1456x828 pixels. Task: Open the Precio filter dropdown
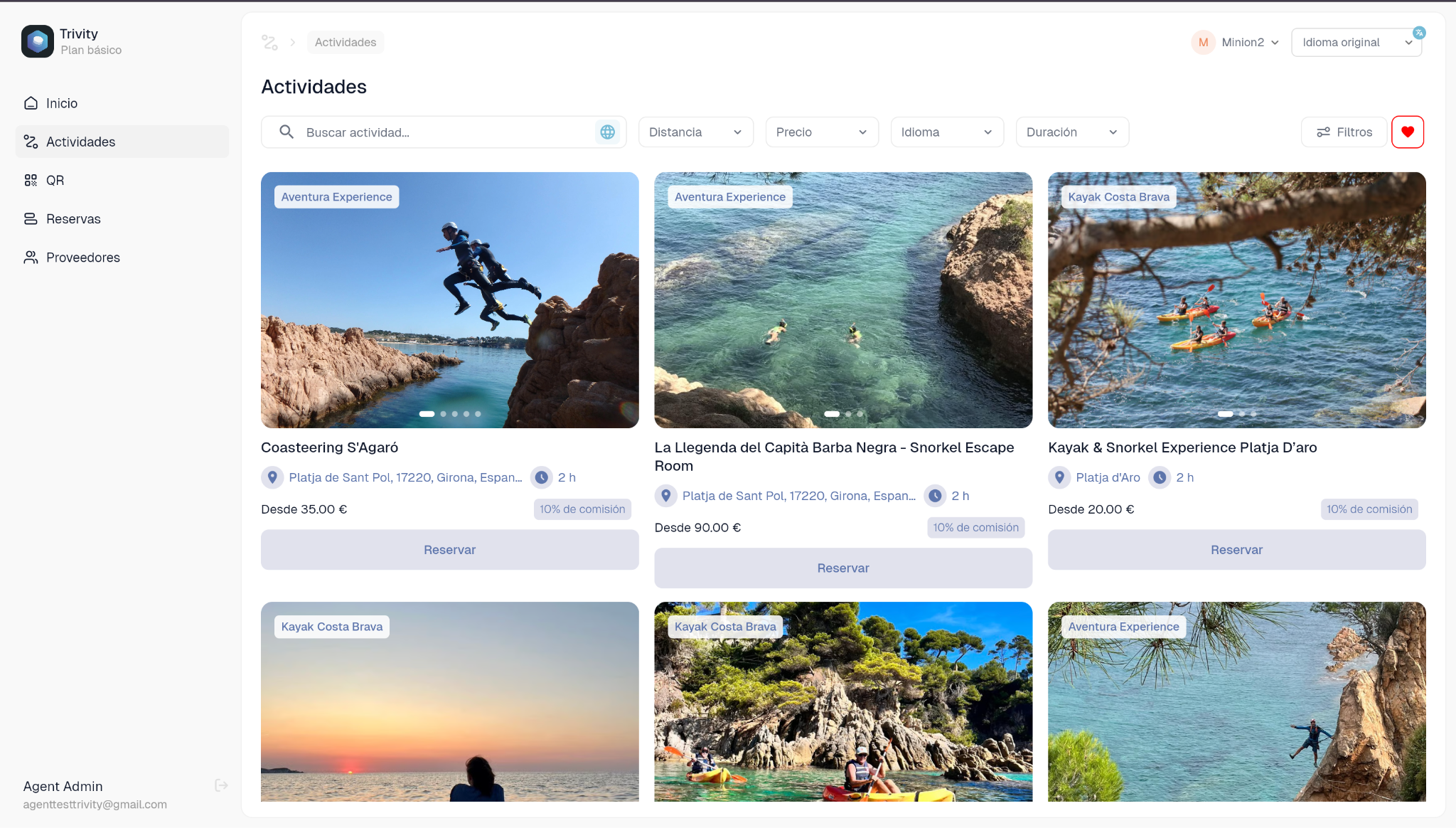coord(821,132)
